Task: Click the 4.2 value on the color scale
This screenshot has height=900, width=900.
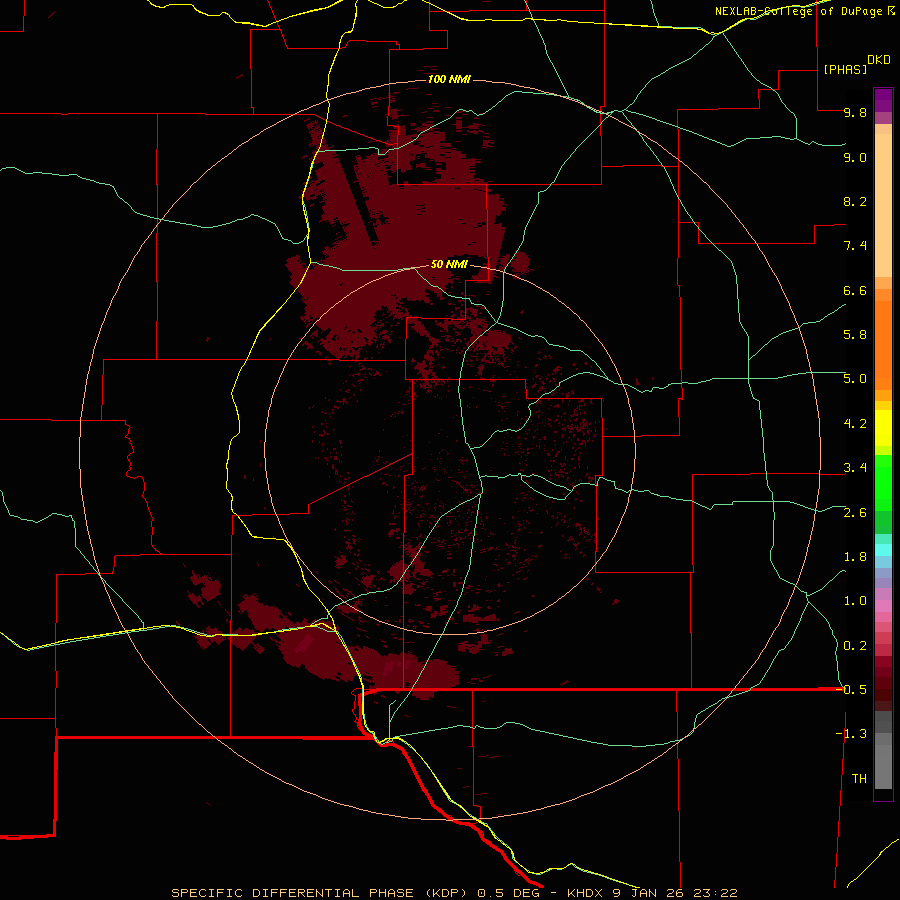Action: 855,424
